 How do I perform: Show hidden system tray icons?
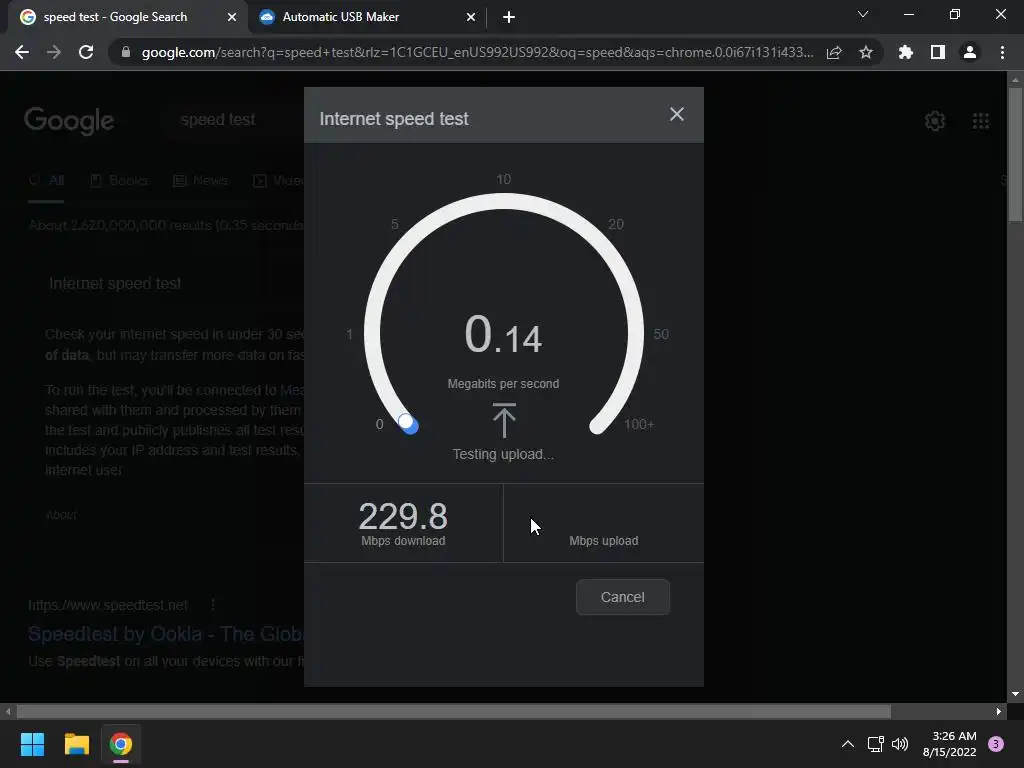tap(848, 744)
